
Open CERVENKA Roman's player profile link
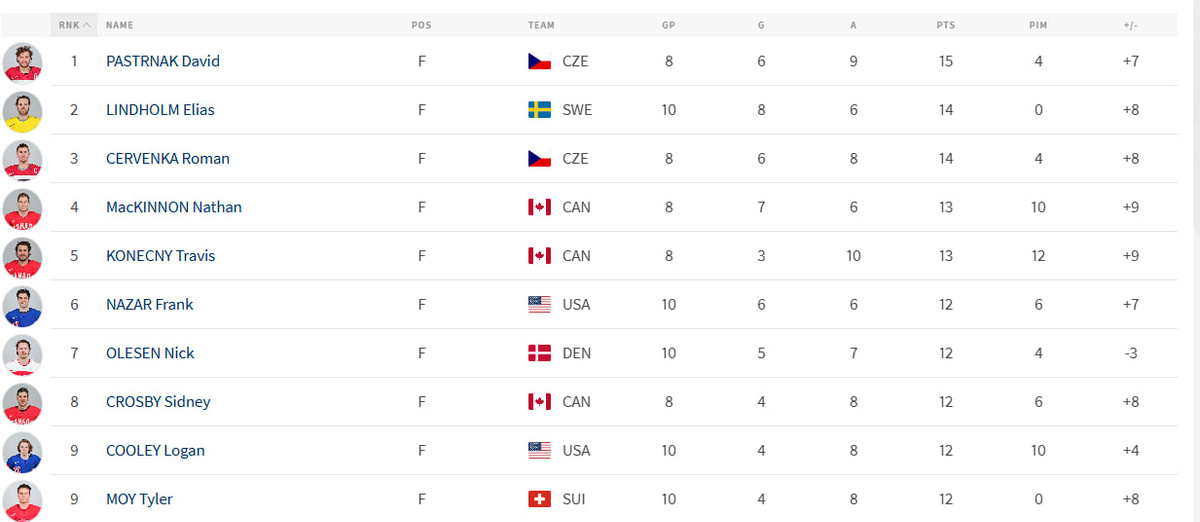click(168, 158)
